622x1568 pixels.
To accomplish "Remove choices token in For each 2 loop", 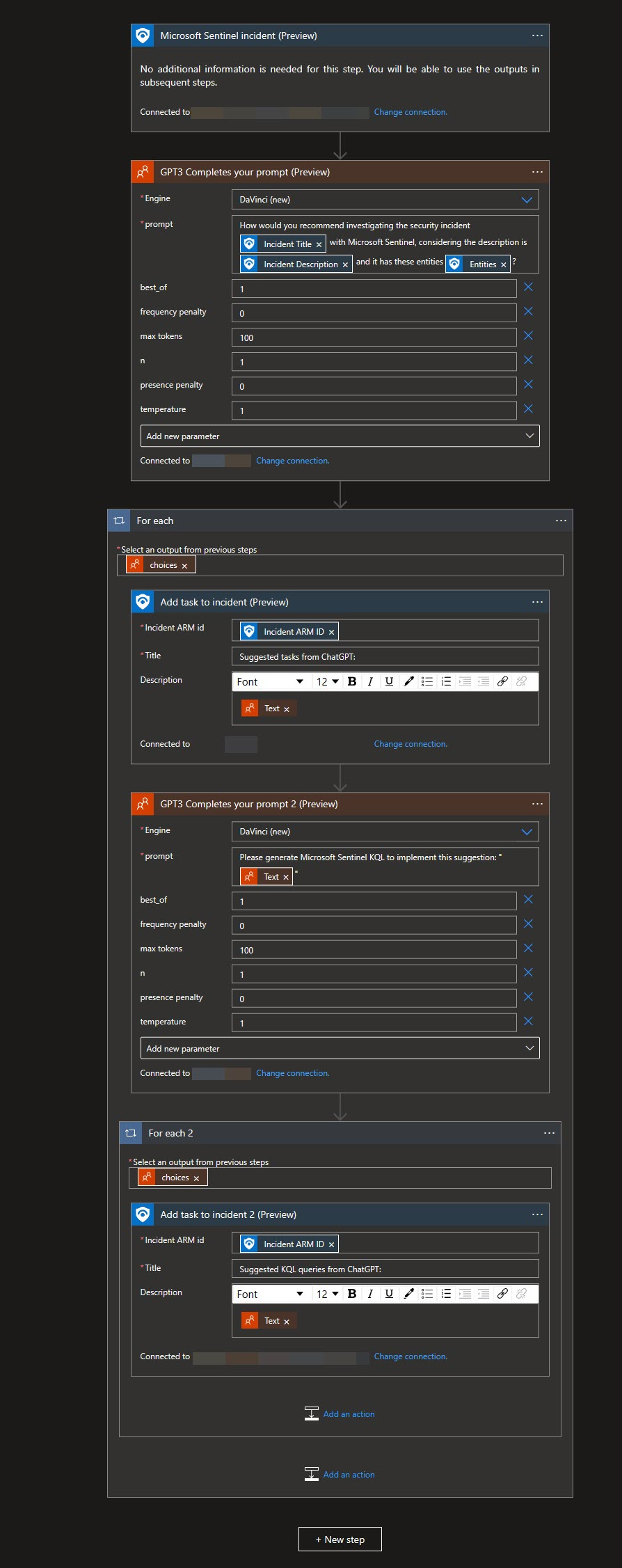I will coord(196,1179).
